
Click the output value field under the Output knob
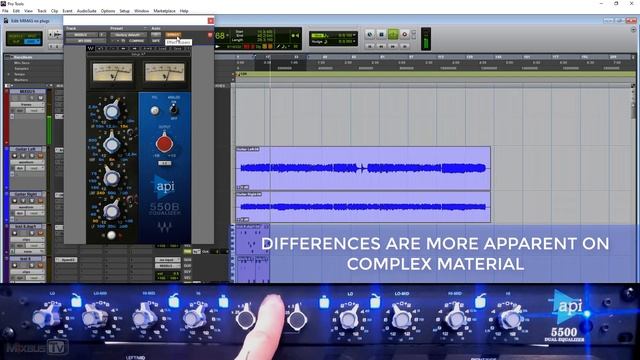(164, 163)
